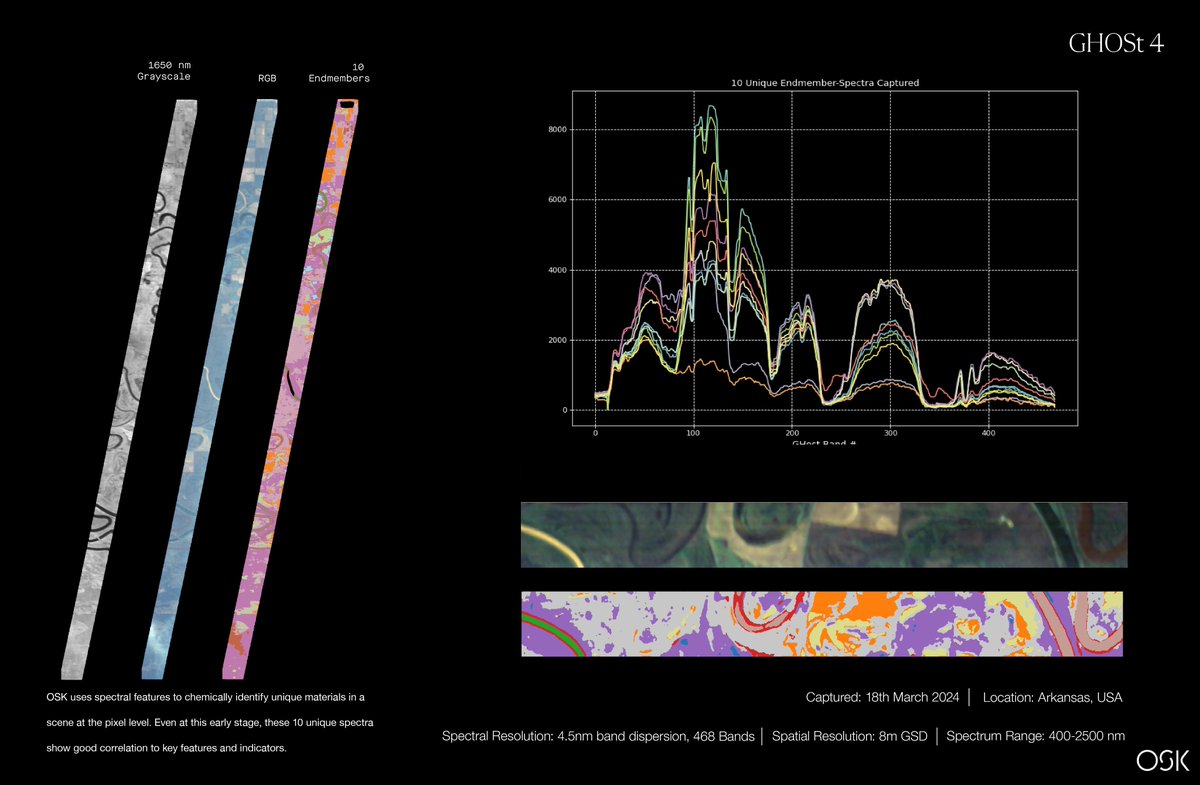
Task: Select the horizontal endmember classification strip
Action: click(823, 622)
